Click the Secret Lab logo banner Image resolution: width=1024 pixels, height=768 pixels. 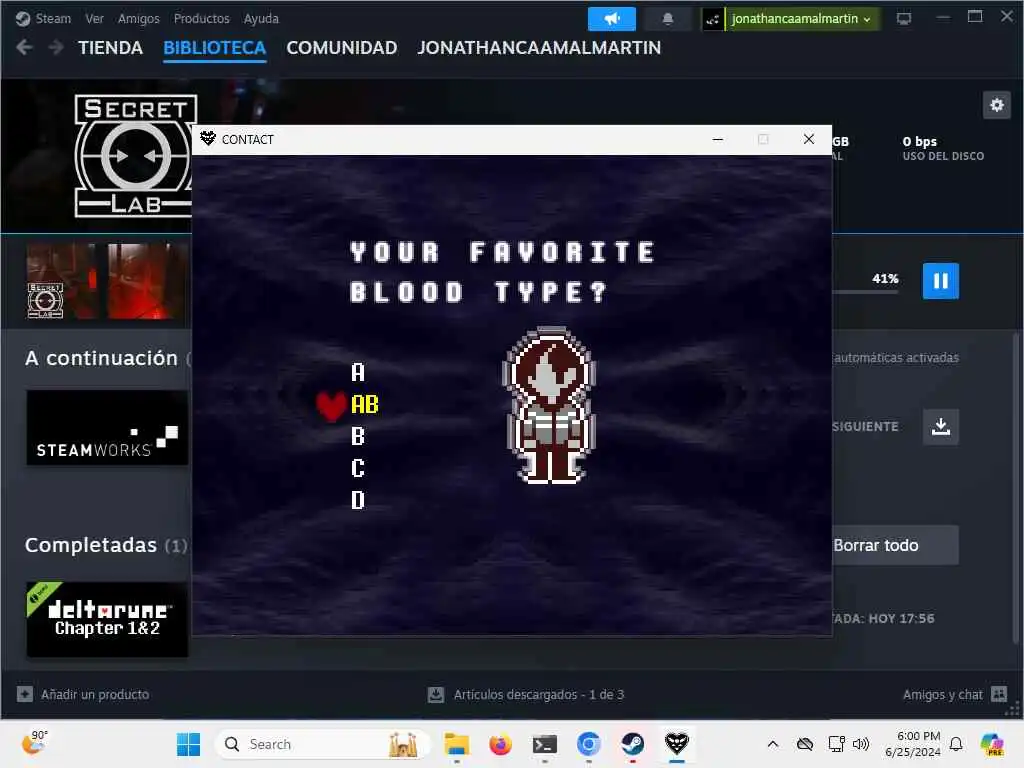(x=136, y=155)
